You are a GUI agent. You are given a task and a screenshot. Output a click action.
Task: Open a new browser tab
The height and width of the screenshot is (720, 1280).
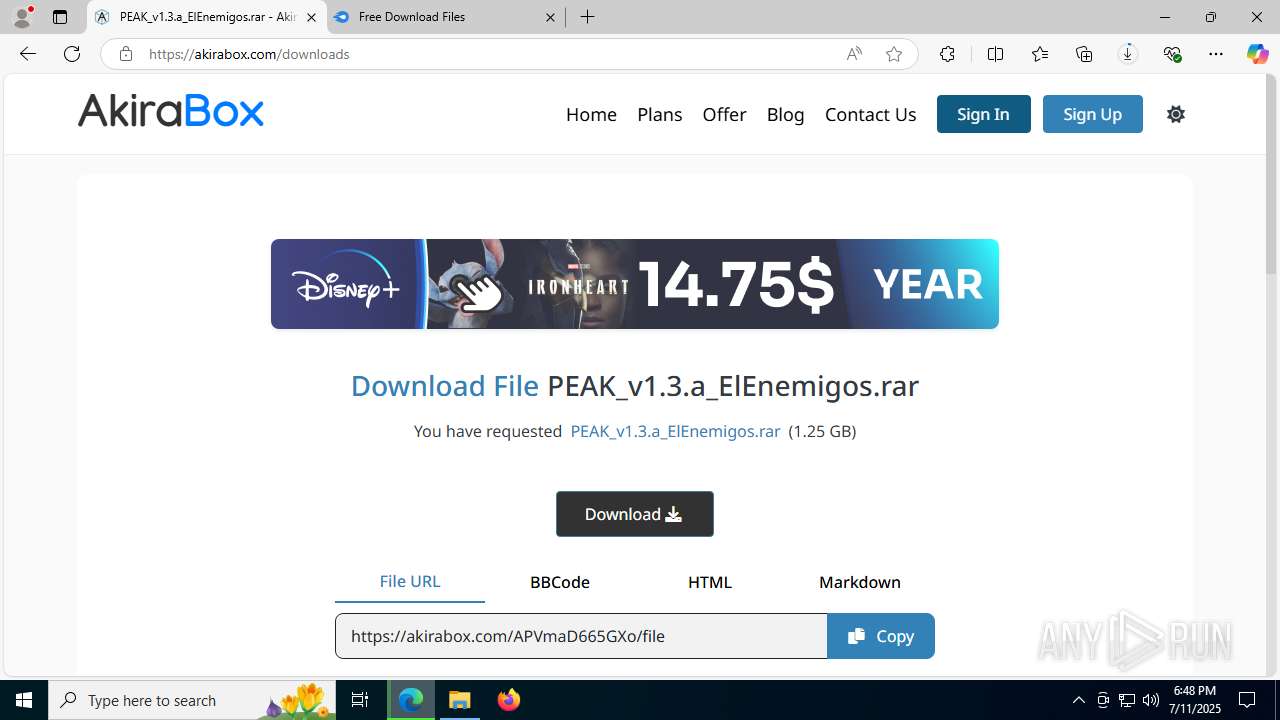click(x=588, y=17)
